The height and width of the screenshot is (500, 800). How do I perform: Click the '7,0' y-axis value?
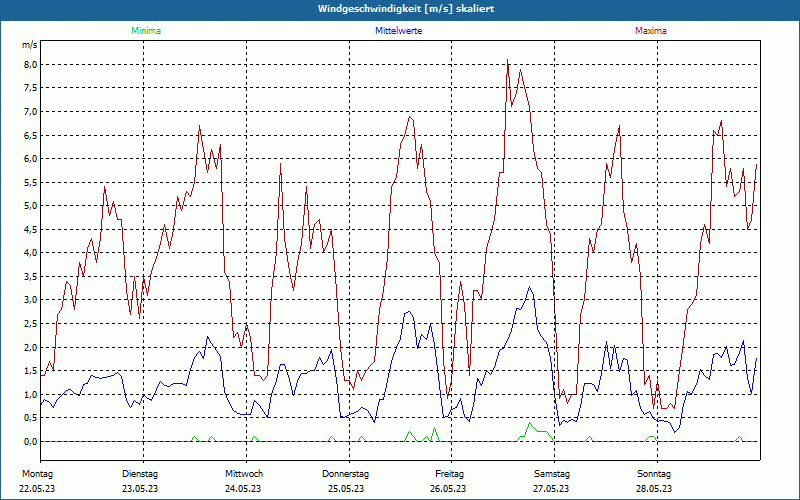pos(31,111)
